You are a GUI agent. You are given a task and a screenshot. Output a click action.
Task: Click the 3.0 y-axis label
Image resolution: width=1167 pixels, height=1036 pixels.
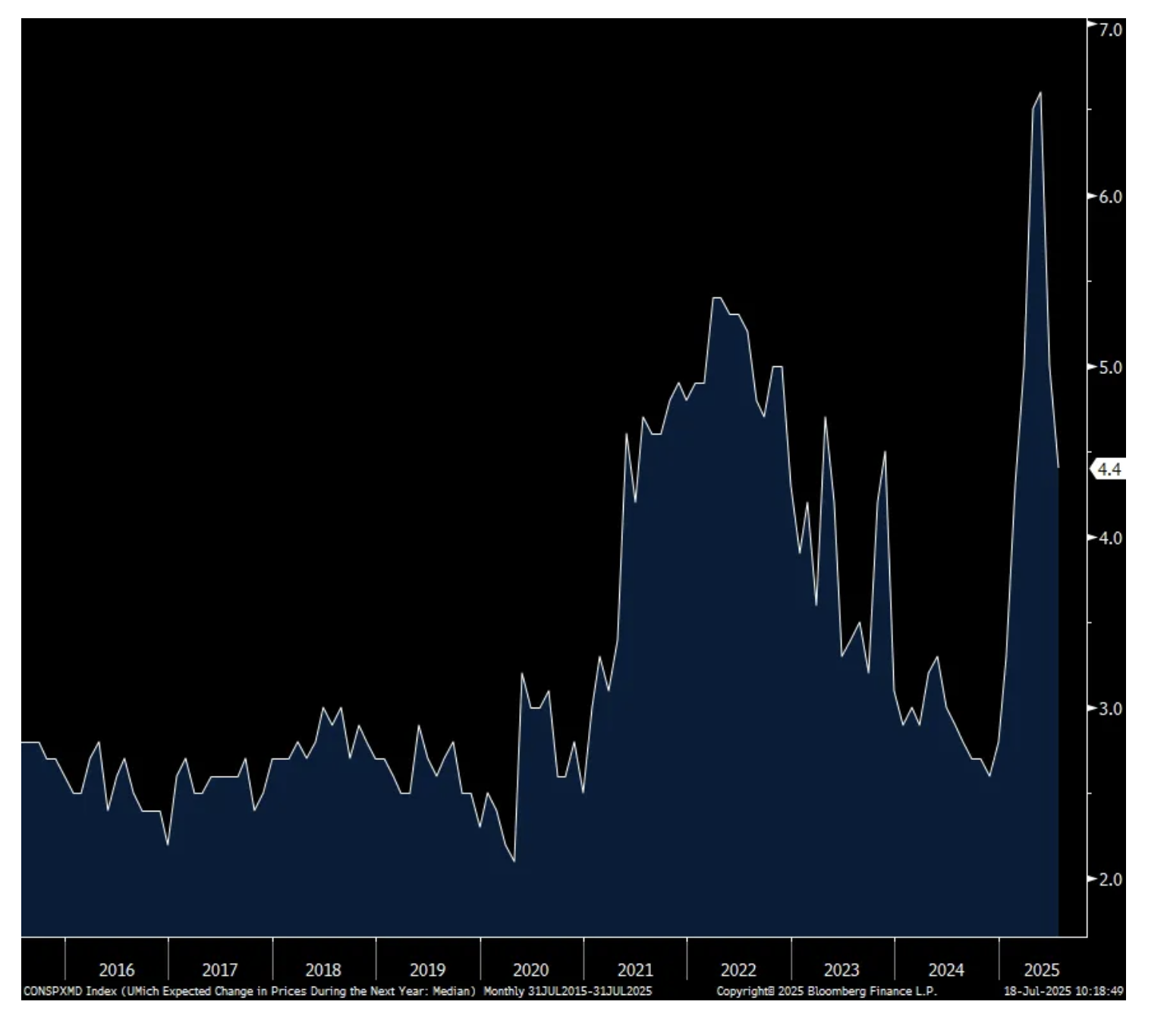tap(1109, 708)
